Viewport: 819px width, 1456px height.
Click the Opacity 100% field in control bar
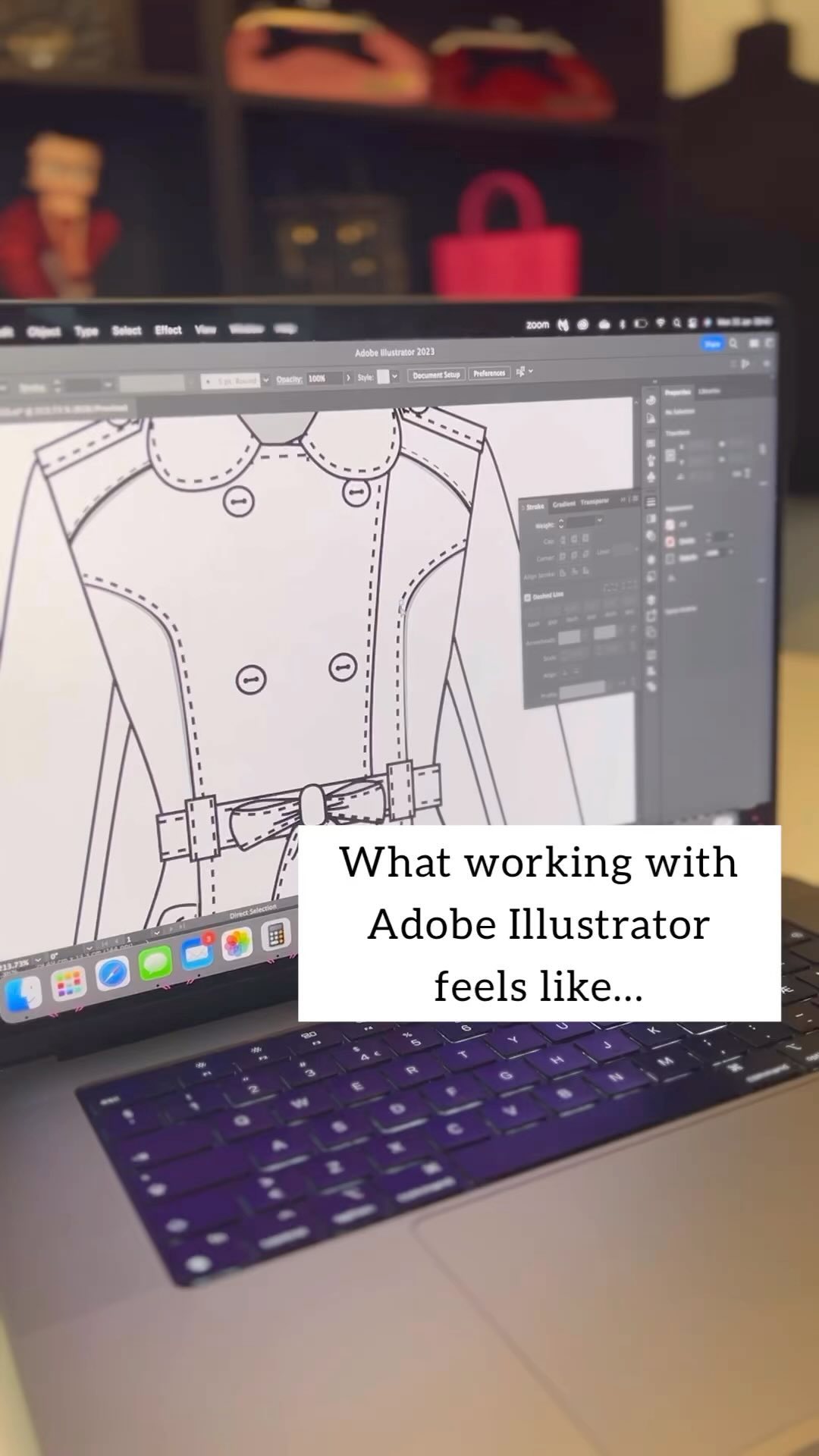(x=325, y=378)
